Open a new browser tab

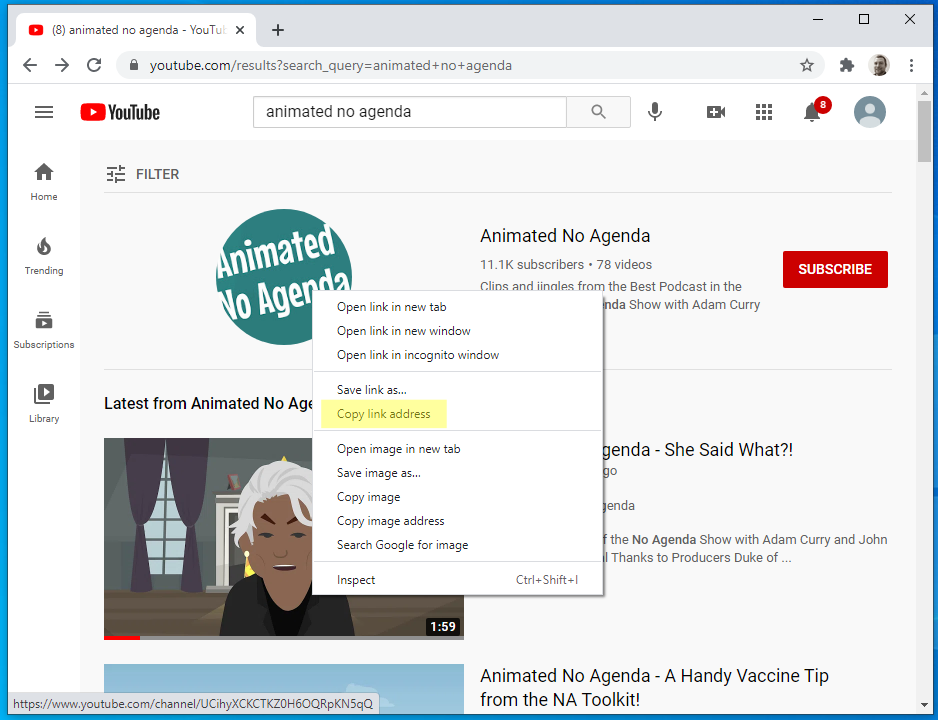click(278, 30)
